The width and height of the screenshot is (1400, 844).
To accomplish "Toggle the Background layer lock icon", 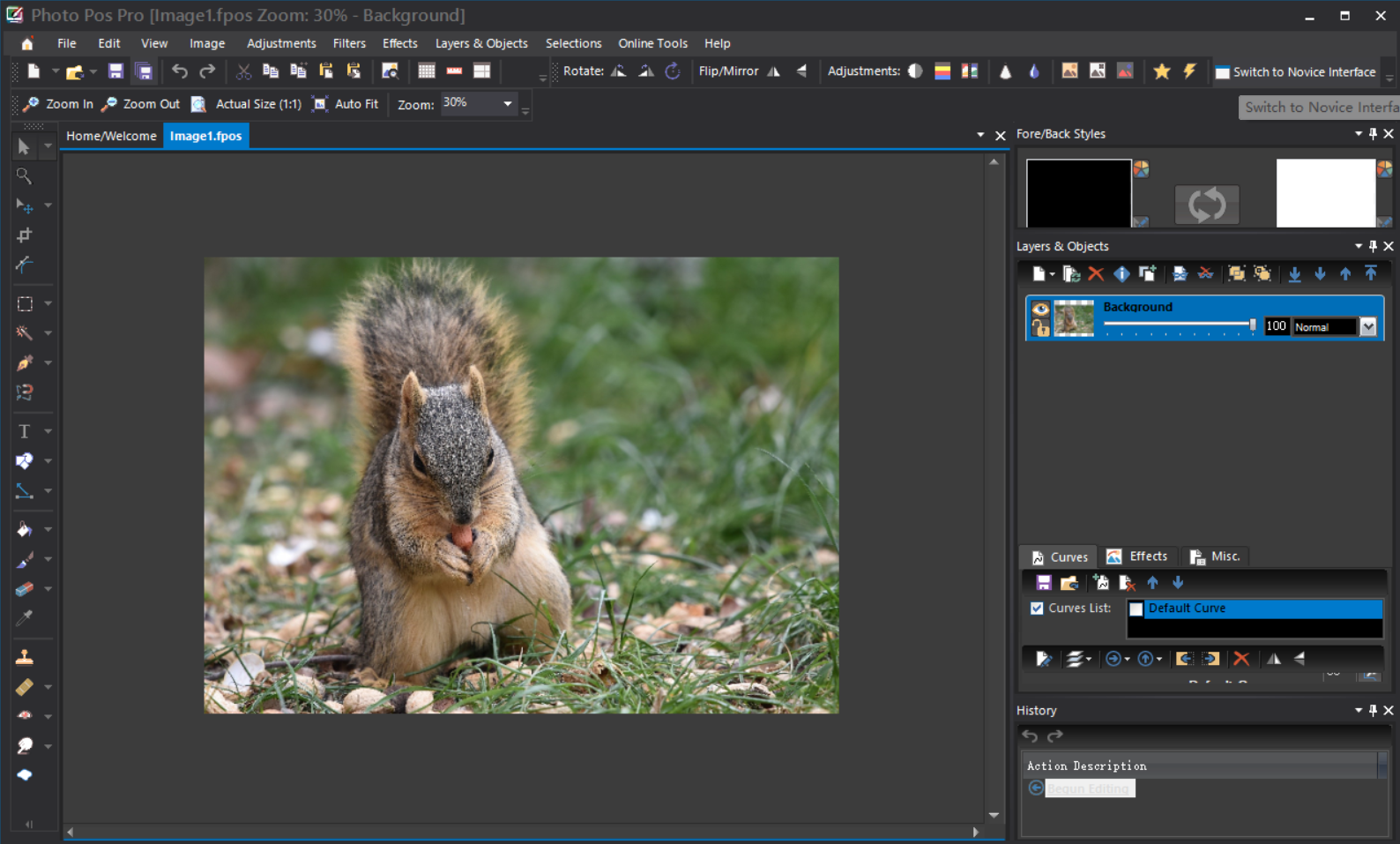I will 1040,328.
